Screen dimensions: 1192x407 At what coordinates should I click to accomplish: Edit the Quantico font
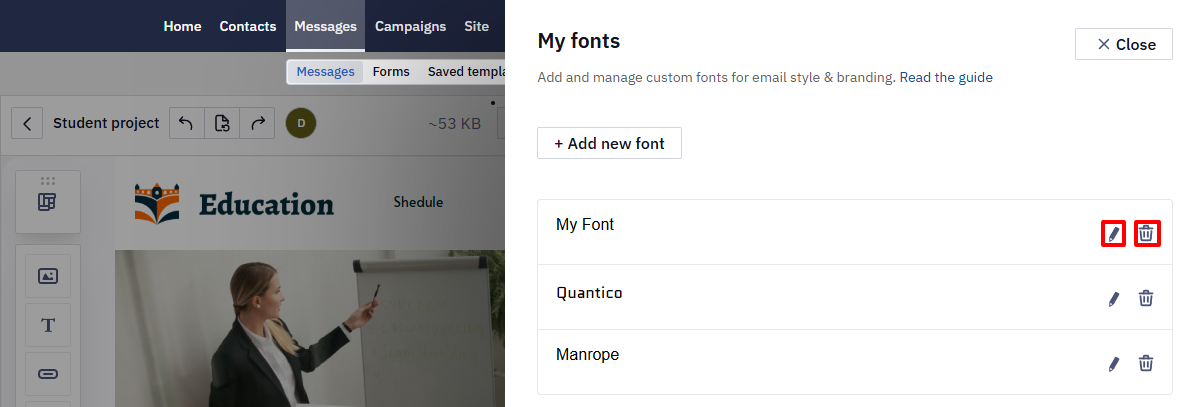tap(1114, 299)
